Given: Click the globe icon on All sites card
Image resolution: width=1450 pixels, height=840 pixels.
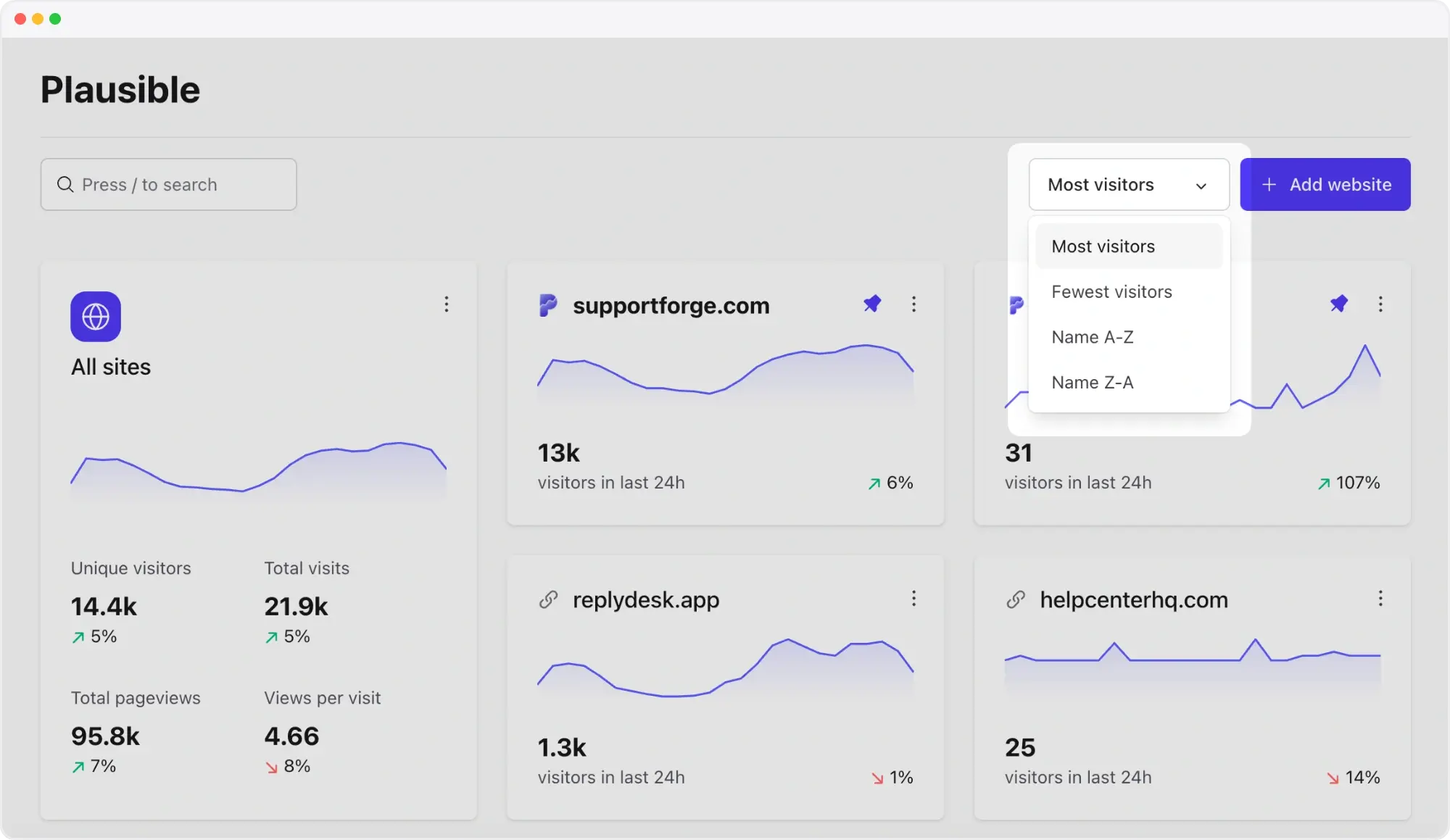Looking at the screenshot, I should [x=96, y=317].
